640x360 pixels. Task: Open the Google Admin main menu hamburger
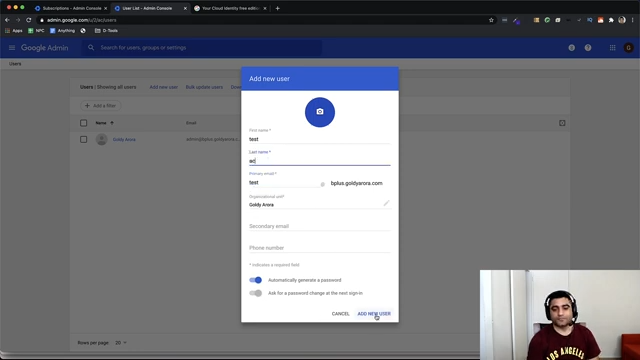coord(12,48)
